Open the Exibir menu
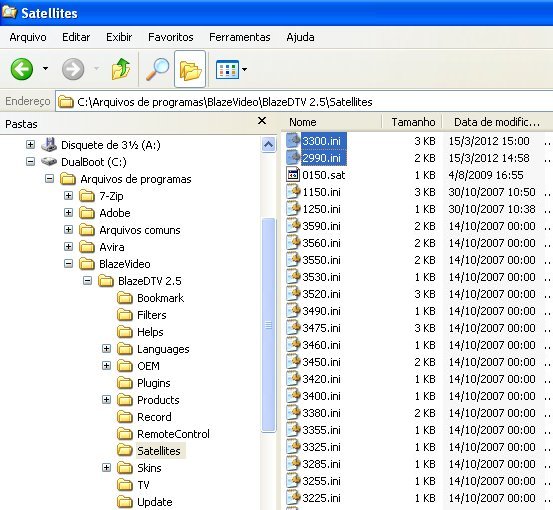Screen dimensions: 553x510 (x=119, y=37)
